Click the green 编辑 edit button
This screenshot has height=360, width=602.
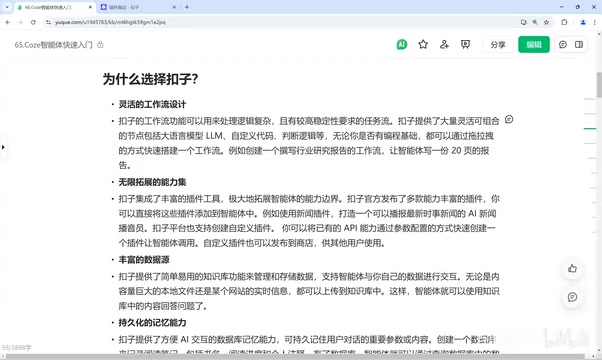coord(534,45)
